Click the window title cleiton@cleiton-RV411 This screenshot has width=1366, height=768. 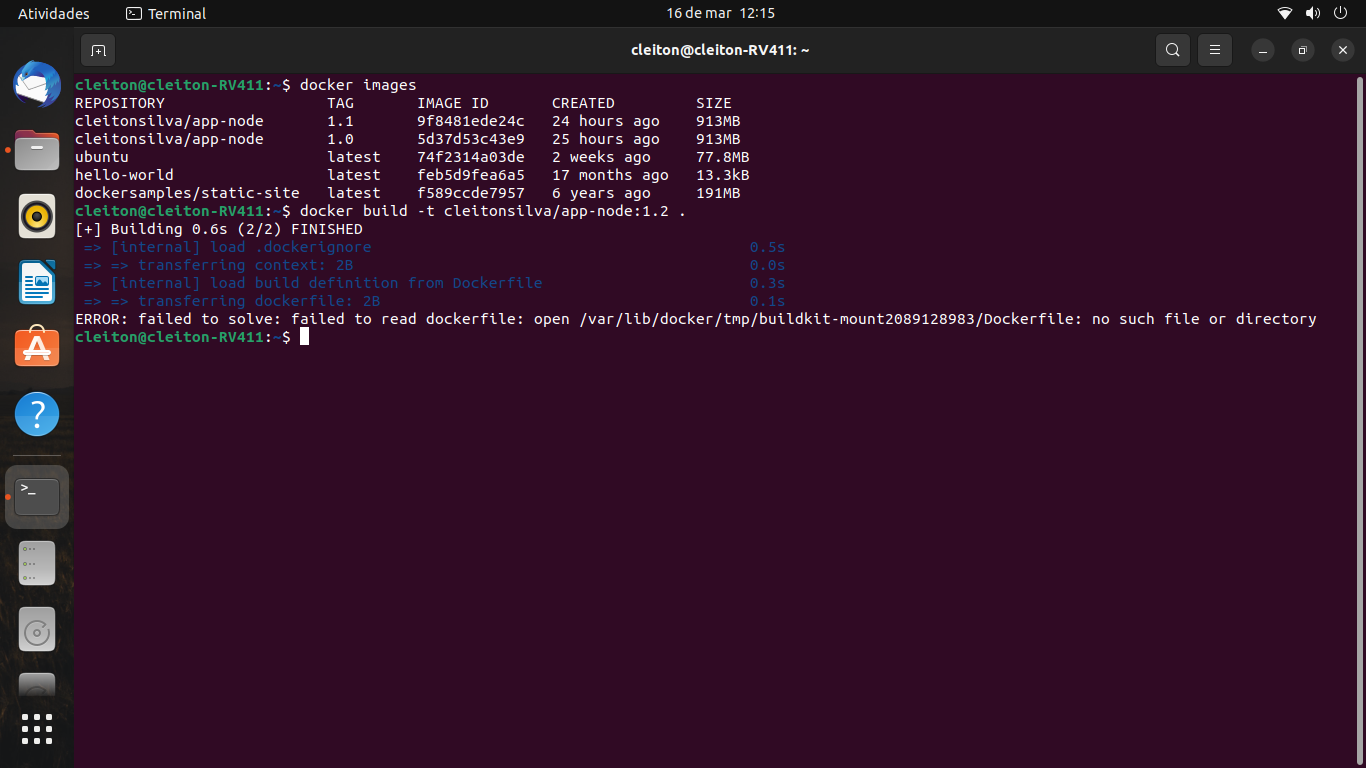[720, 50]
